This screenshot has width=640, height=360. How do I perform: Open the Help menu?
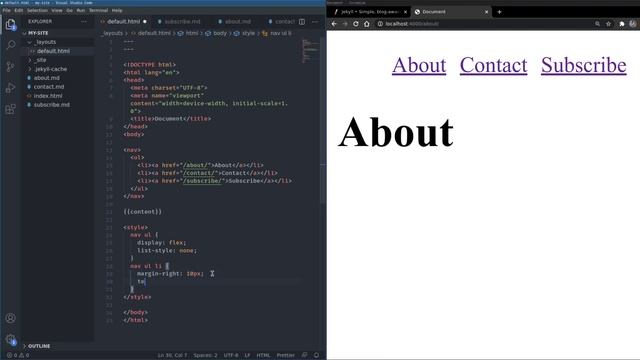pyautogui.click(x=117, y=10)
